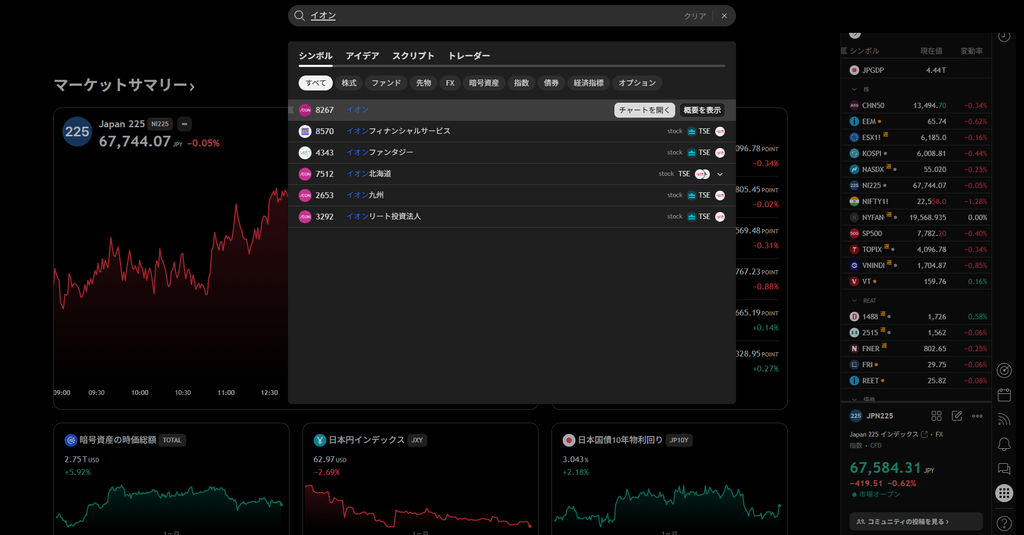This screenshot has height=535, width=1024.
Task: Click the Japan 10Y bond card flag icon
Action: tap(569, 440)
